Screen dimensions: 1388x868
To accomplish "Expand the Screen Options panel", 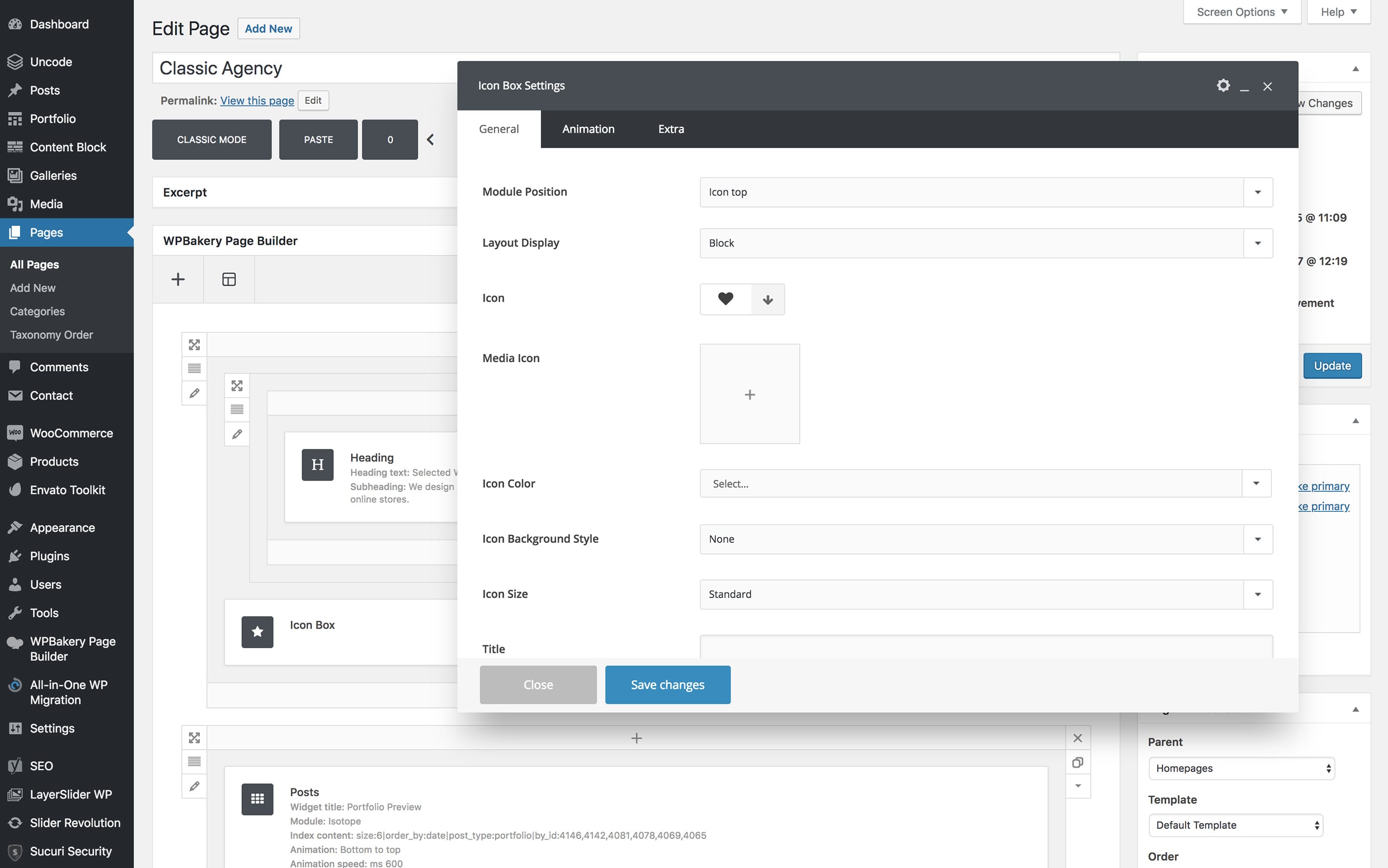I will [1241, 12].
